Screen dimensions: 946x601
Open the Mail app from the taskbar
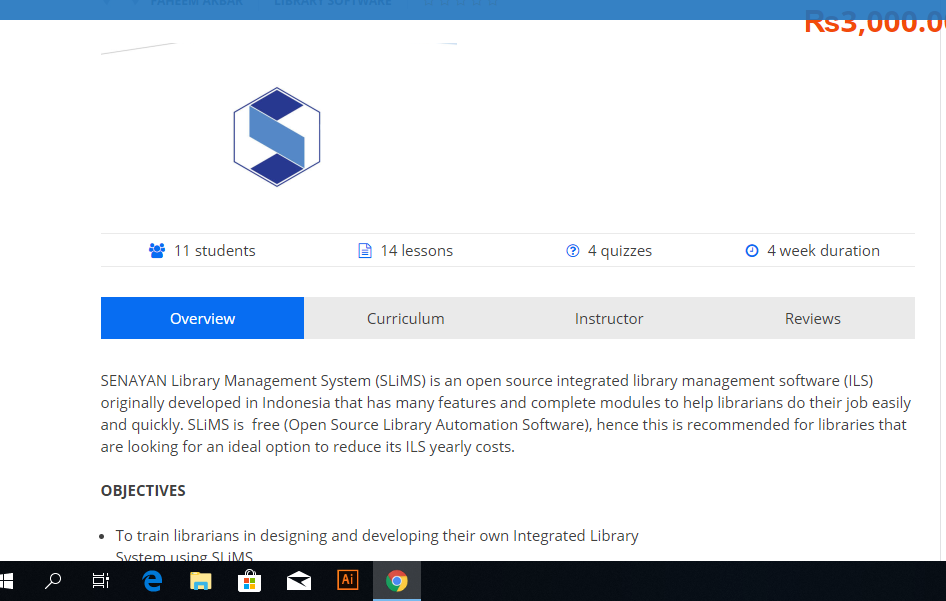pos(299,581)
